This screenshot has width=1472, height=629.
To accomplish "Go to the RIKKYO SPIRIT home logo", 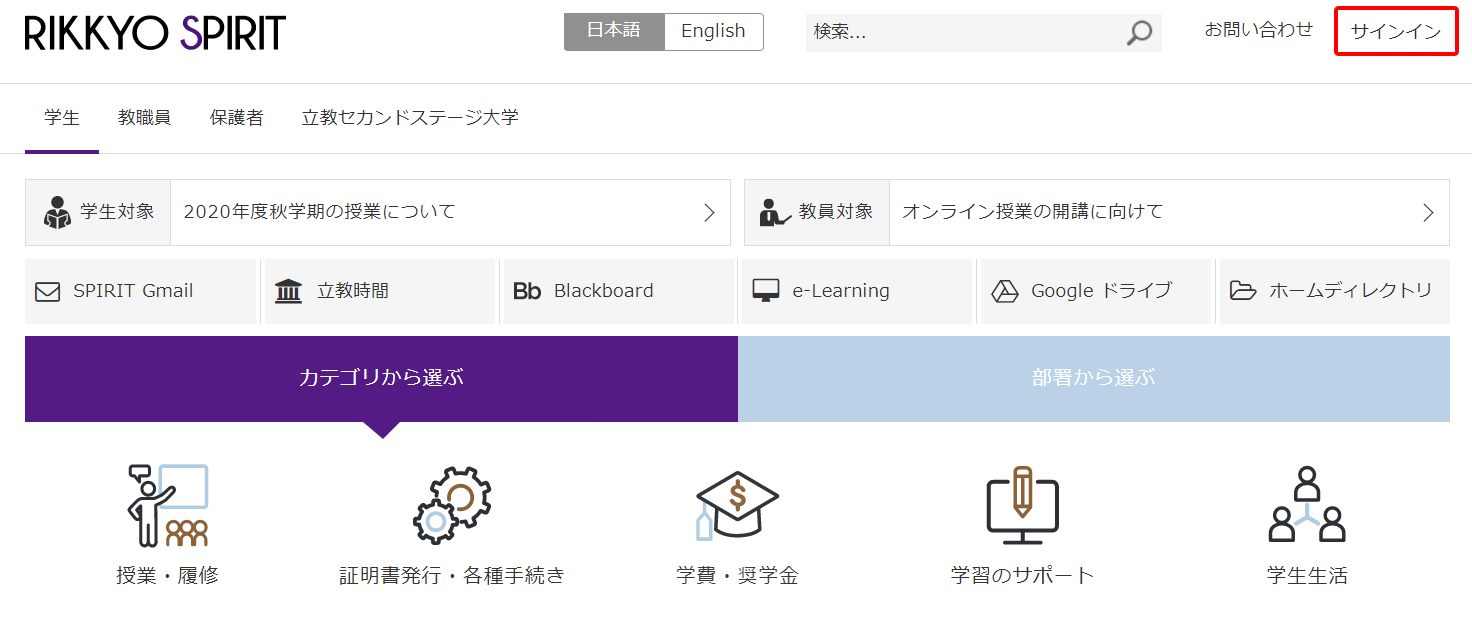I will pyautogui.click(x=155, y=33).
